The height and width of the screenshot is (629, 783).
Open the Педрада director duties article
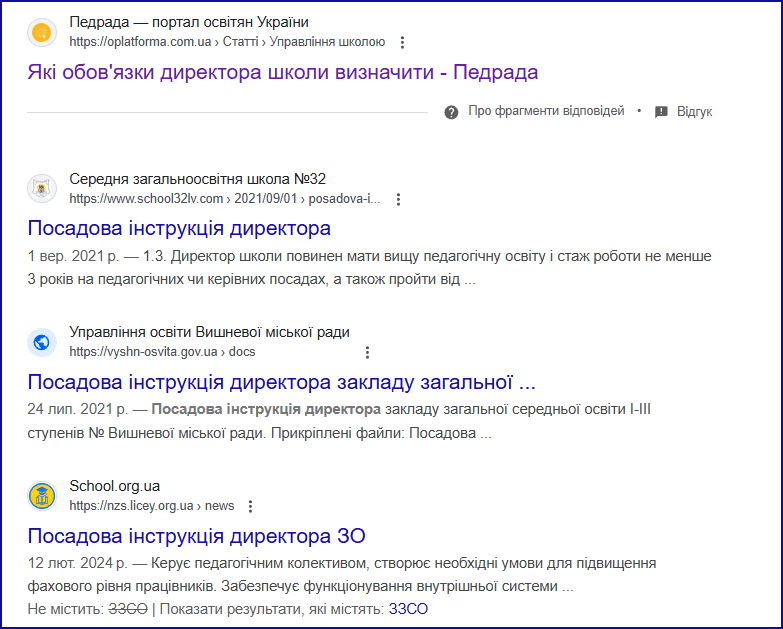[283, 72]
